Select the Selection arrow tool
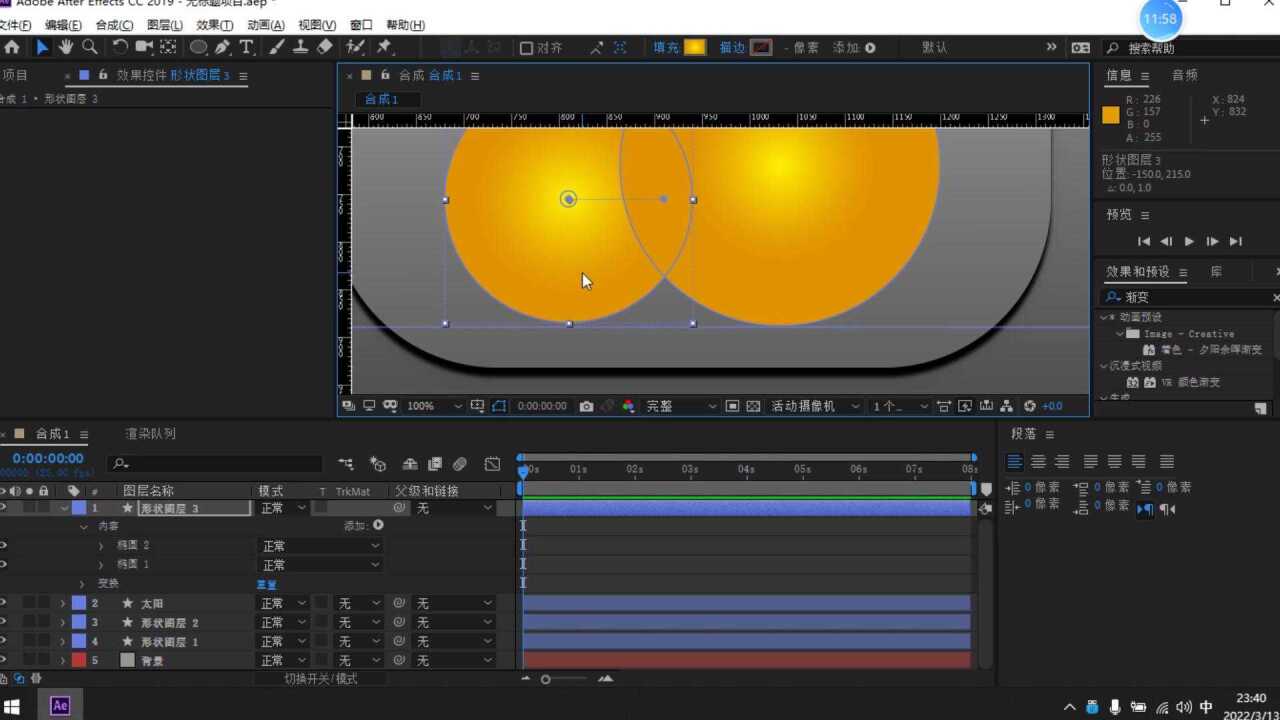This screenshot has height=720, width=1280. coord(42,47)
